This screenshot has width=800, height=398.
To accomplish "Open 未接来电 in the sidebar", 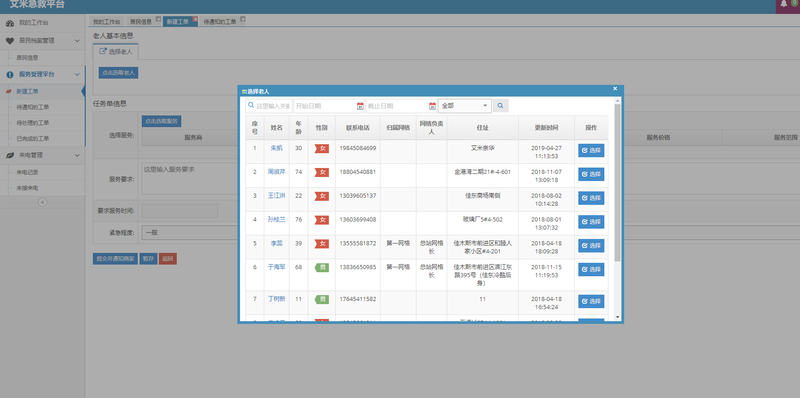I will (x=28, y=188).
